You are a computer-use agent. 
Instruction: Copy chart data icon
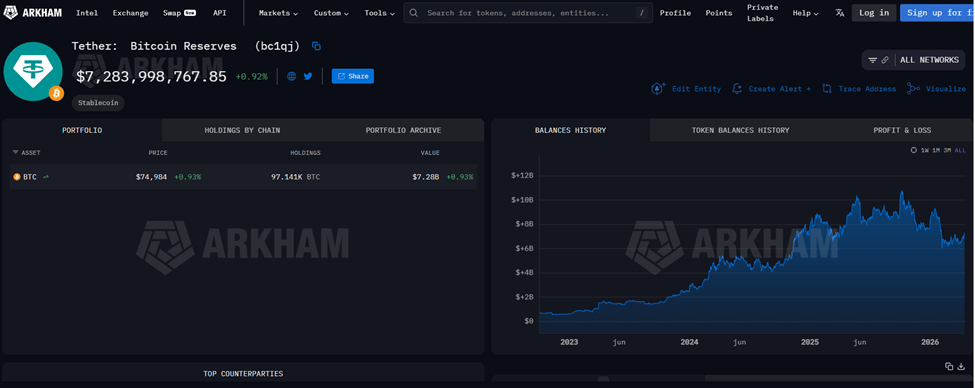949,366
